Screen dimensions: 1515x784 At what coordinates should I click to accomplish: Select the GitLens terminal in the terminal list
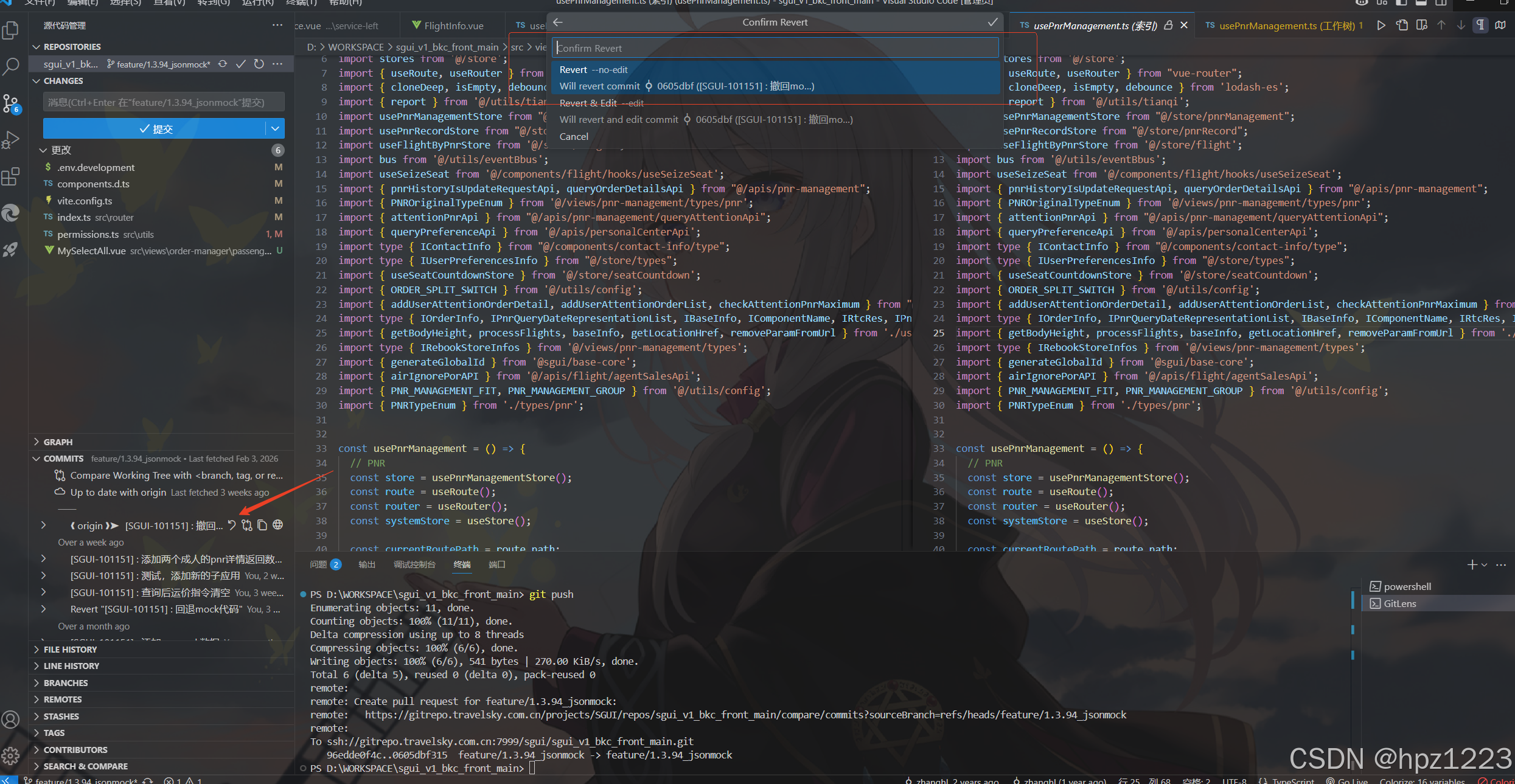point(1438,603)
